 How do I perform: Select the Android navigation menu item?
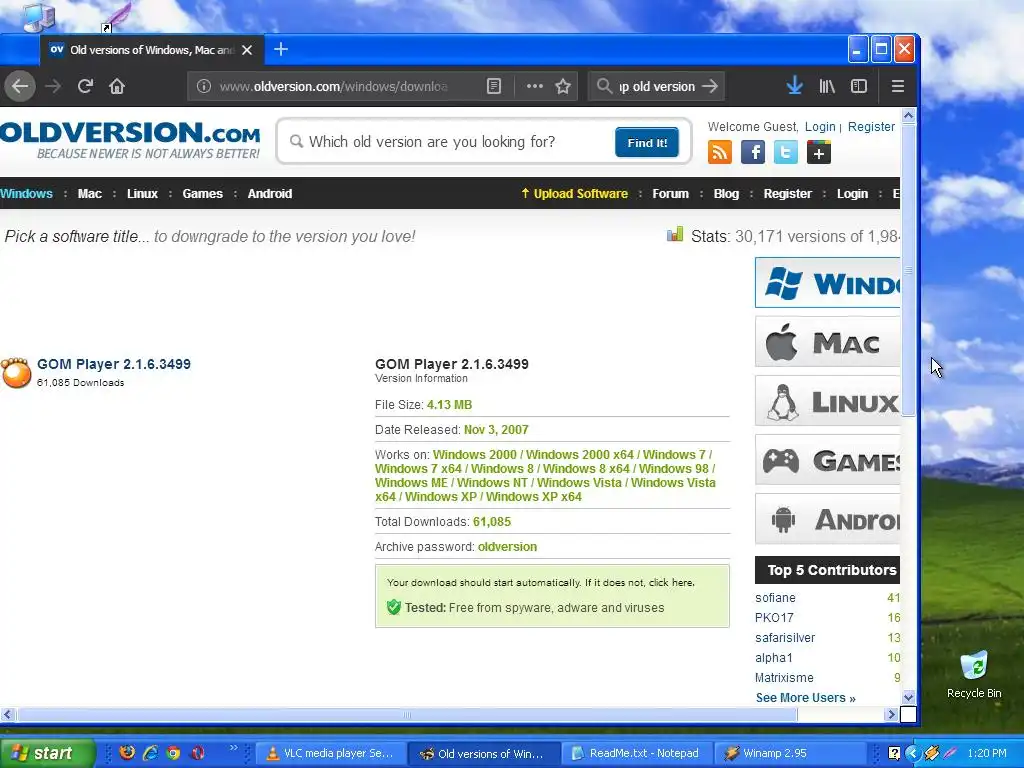coord(270,193)
